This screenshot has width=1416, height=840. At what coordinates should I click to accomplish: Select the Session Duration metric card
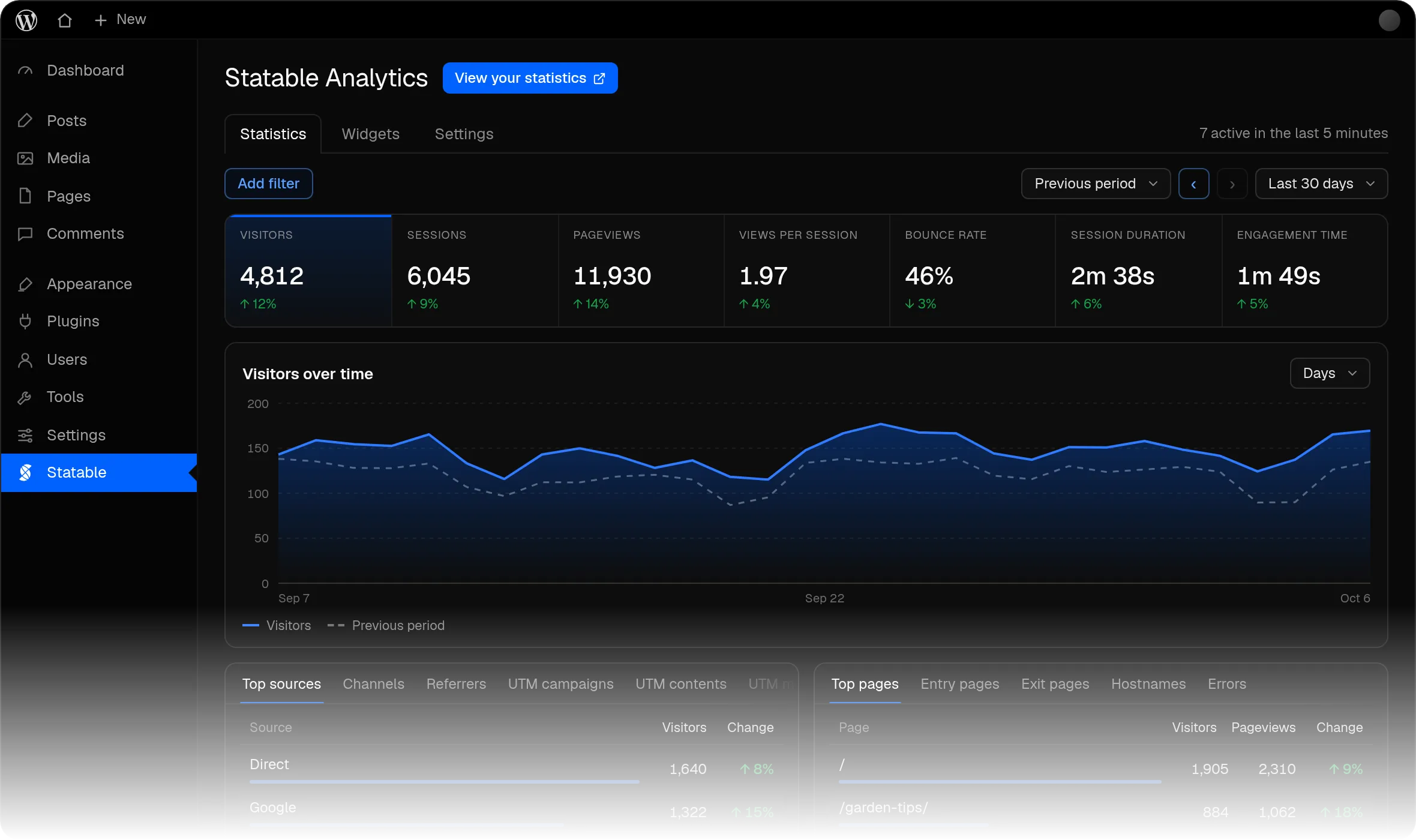[x=1139, y=271]
